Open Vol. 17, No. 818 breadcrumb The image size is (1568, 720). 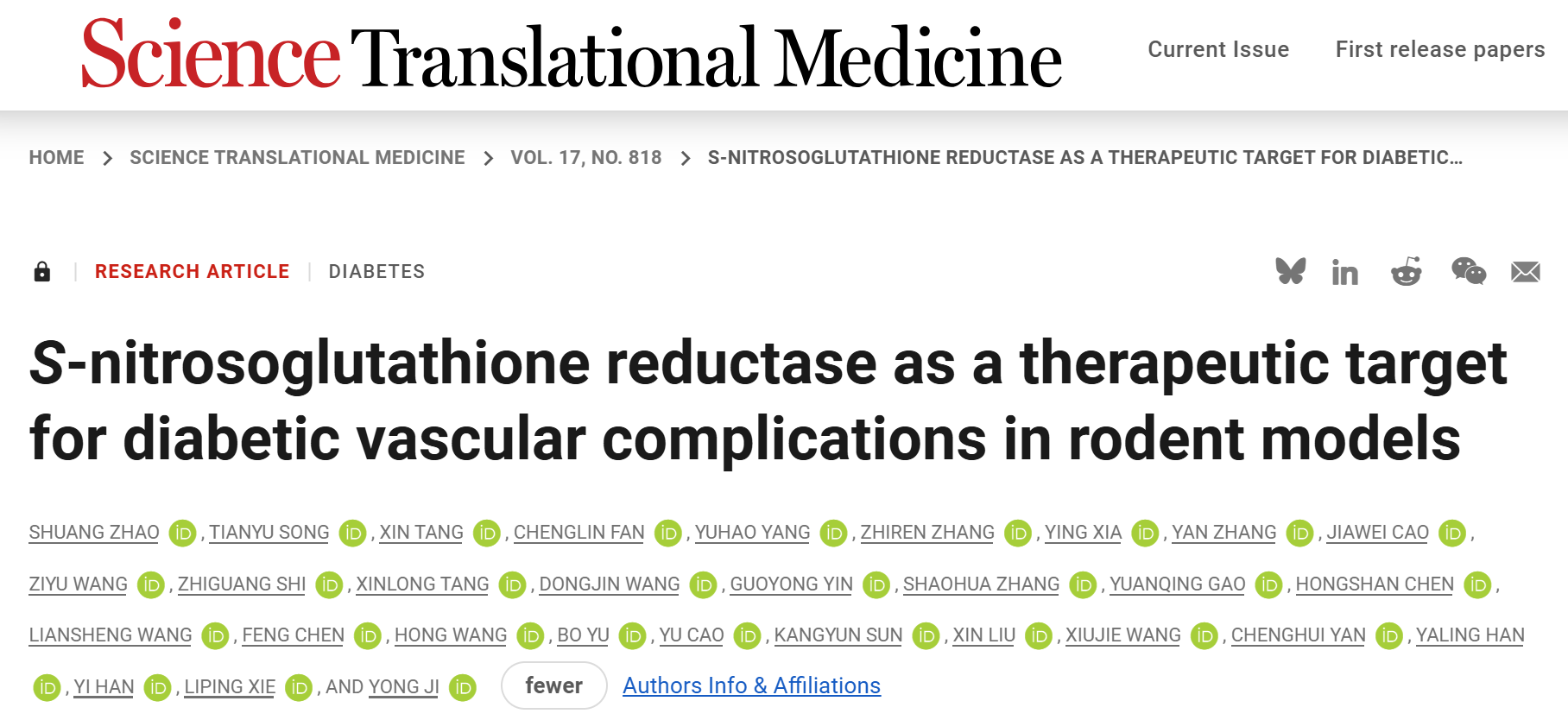pyautogui.click(x=585, y=158)
